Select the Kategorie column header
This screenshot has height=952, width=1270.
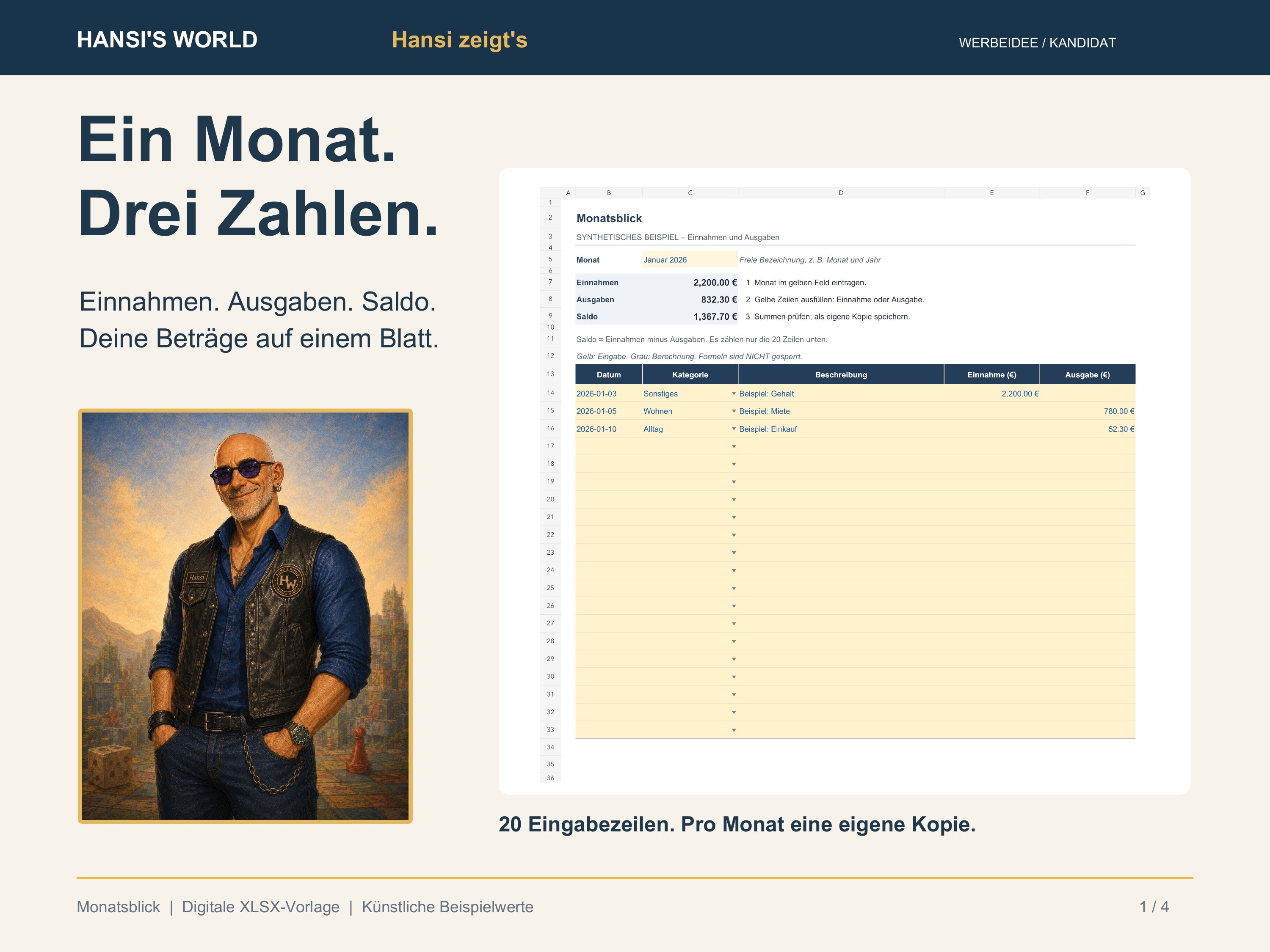pyautogui.click(x=690, y=374)
